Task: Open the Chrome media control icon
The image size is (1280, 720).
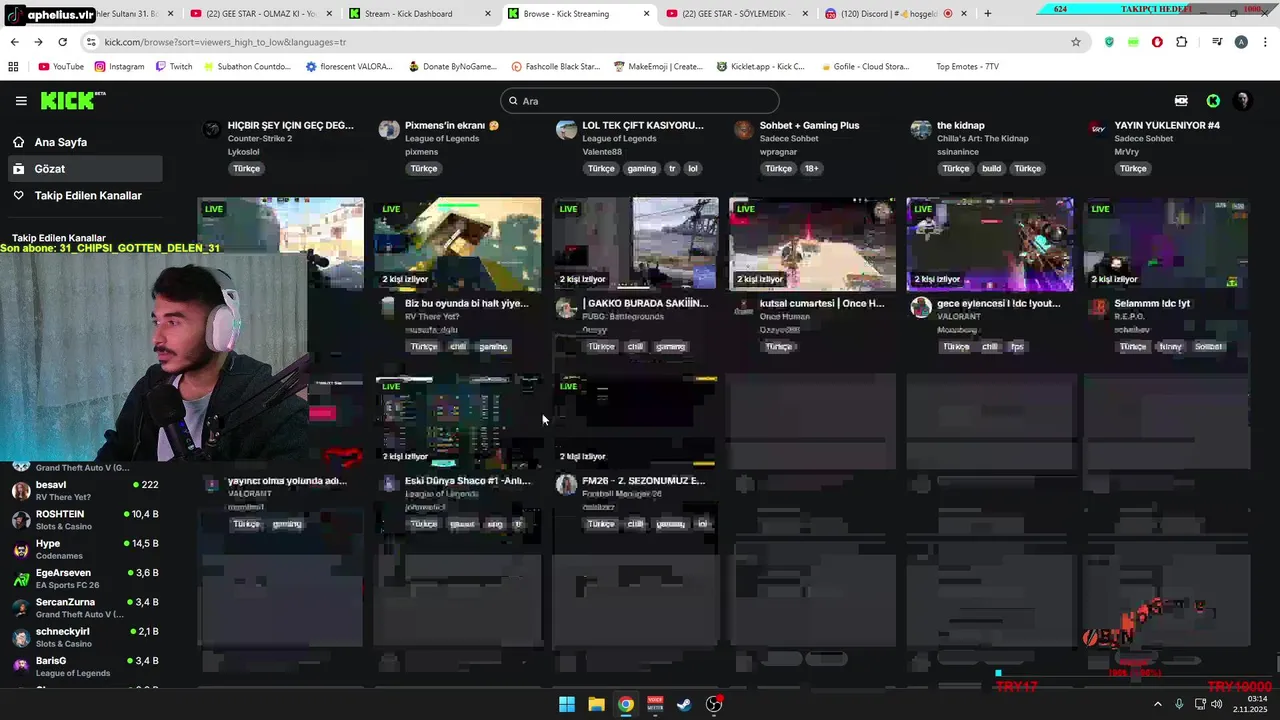Action: (1217, 42)
